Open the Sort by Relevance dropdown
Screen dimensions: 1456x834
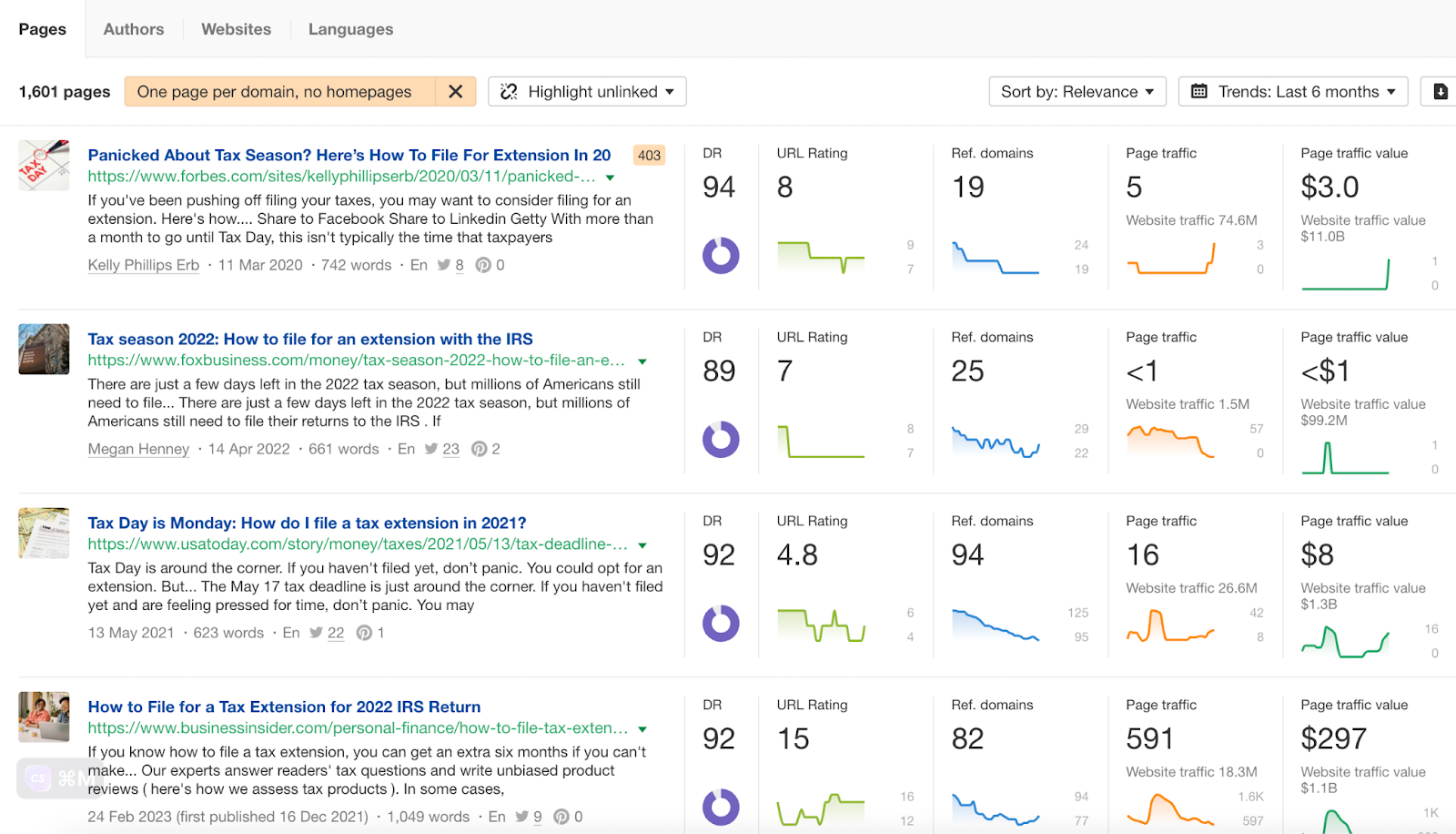(x=1077, y=92)
